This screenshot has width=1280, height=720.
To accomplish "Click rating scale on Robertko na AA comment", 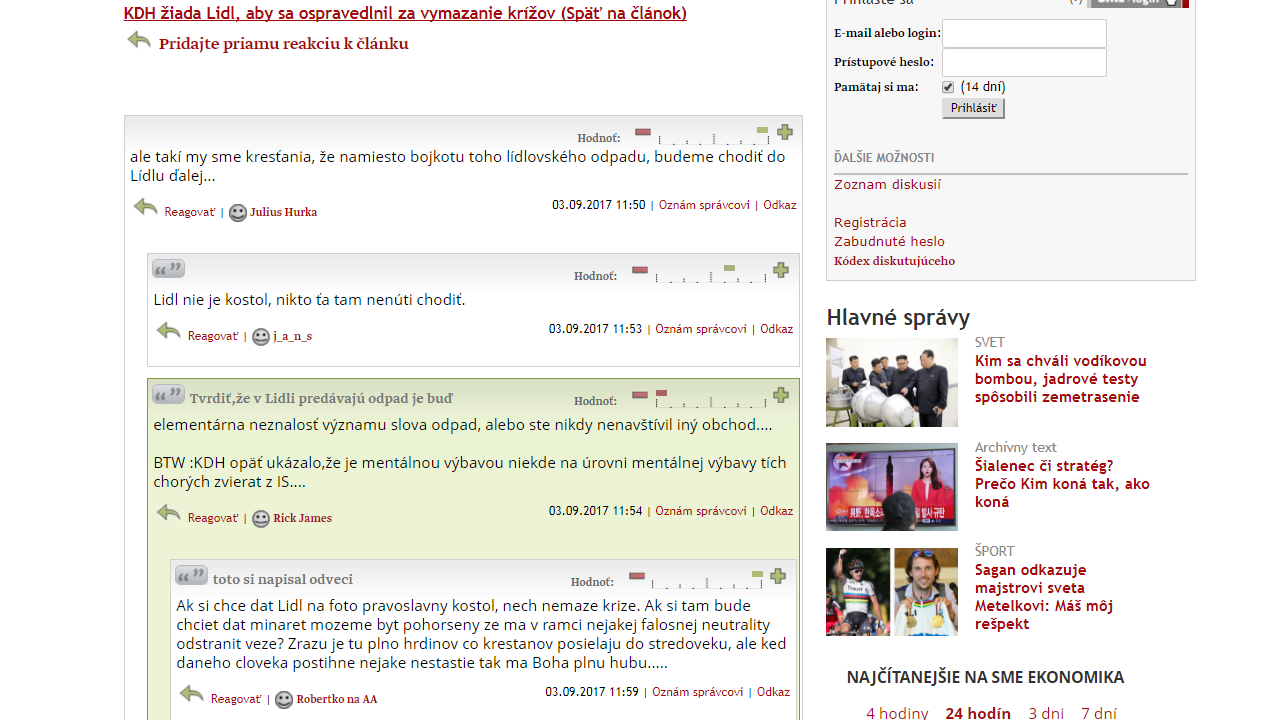I will click(707, 581).
